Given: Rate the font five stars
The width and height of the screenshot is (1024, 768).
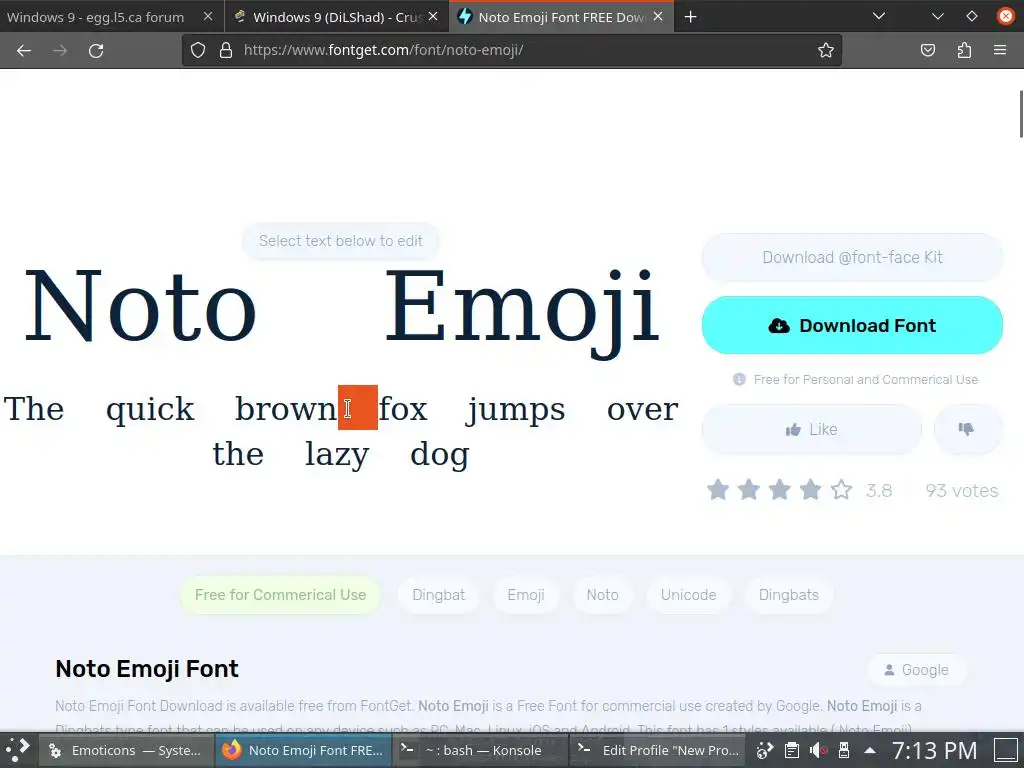Looking at the screenshot, I should tap(841, 490).
